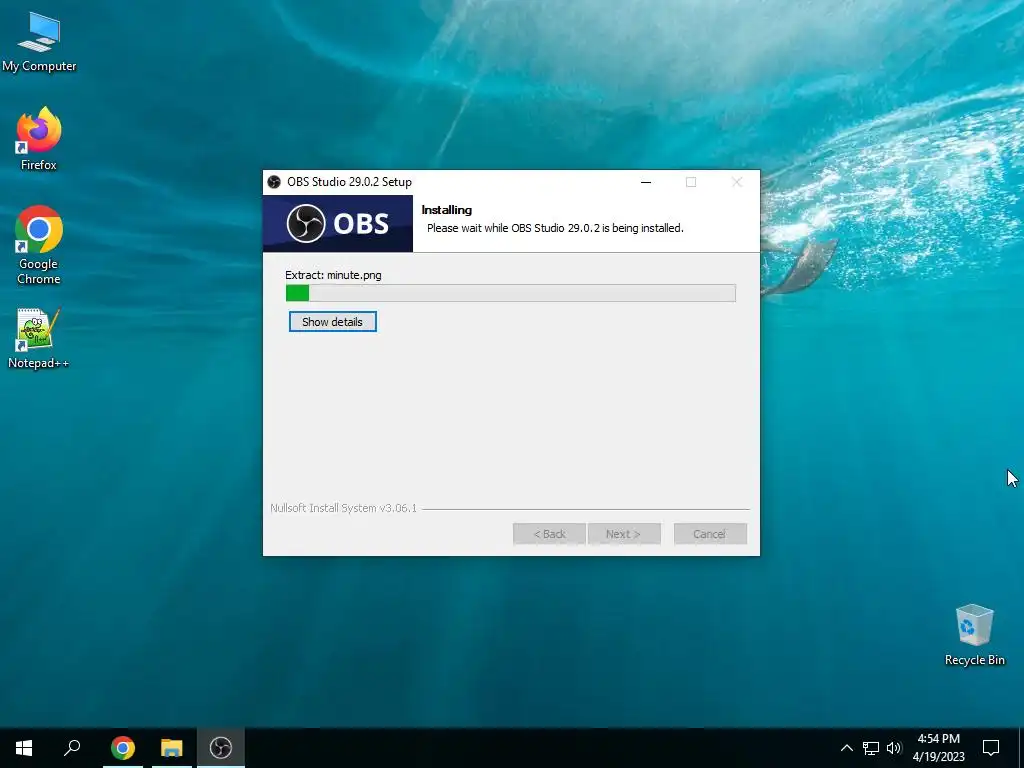Screen dimensions: 1024x768
Task: Click the bold 'Installing' heading
Action: 447,210
